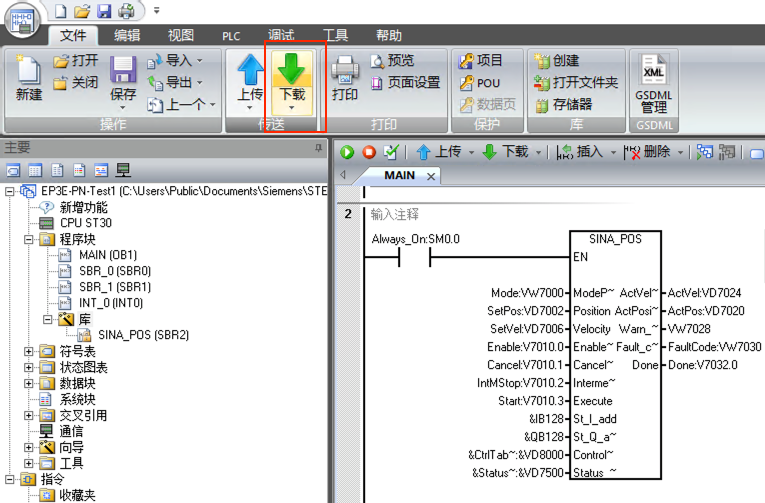Click the New (新建) project icon
Image resolution: width=765 pixels, height=503 pixels.
[x=29, y=78]
